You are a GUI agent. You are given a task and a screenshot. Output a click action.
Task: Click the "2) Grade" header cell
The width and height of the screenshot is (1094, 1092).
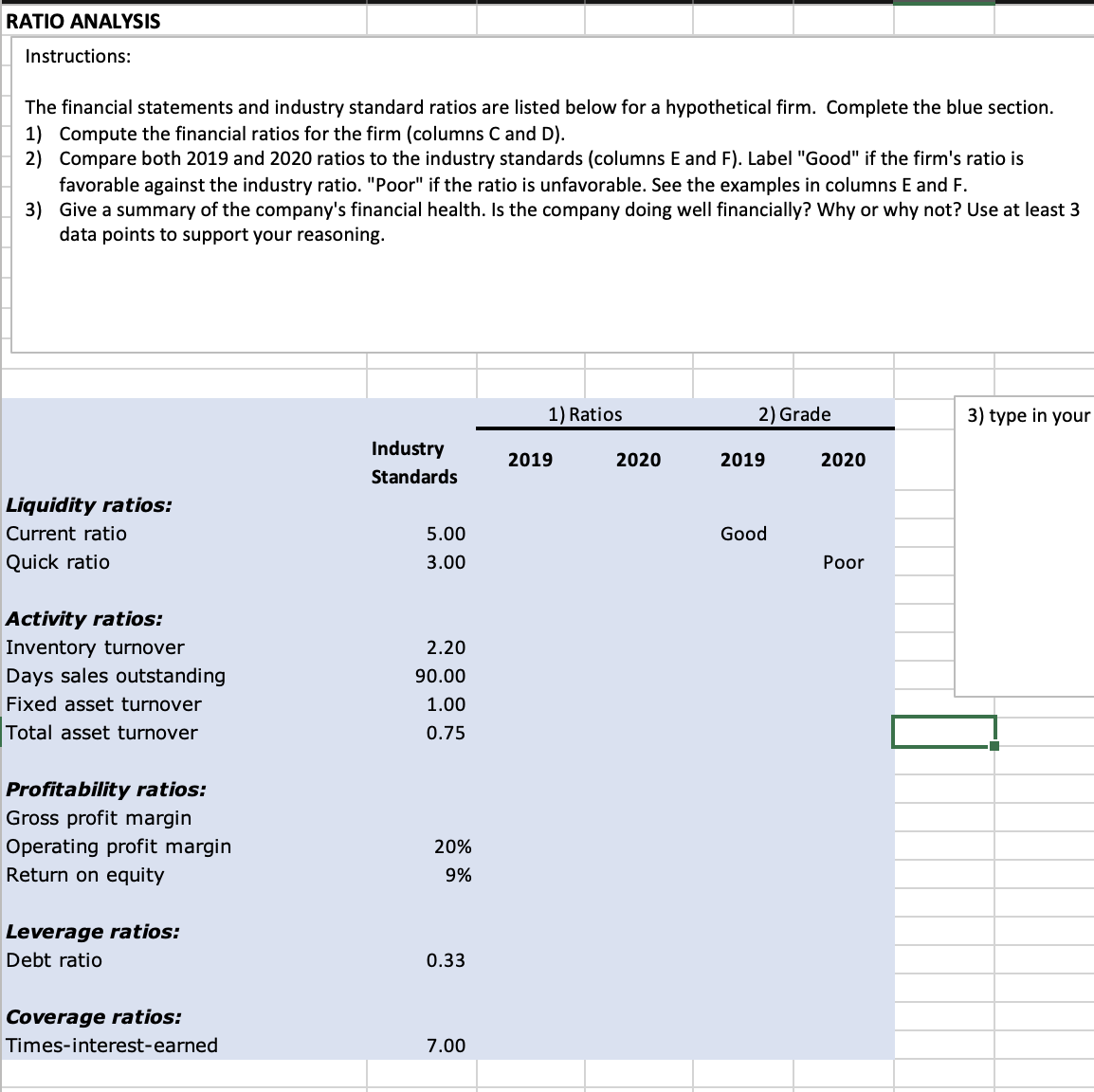tap(794, 414)
